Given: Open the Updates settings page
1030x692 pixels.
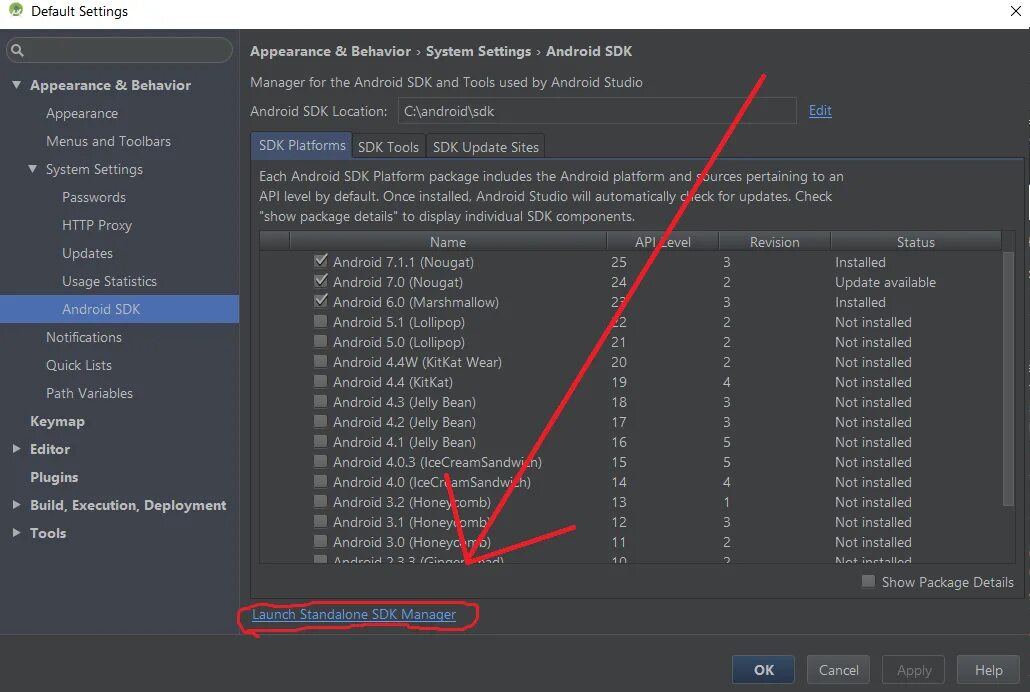Looking at the screenshot, I should [x=87, y=253].
